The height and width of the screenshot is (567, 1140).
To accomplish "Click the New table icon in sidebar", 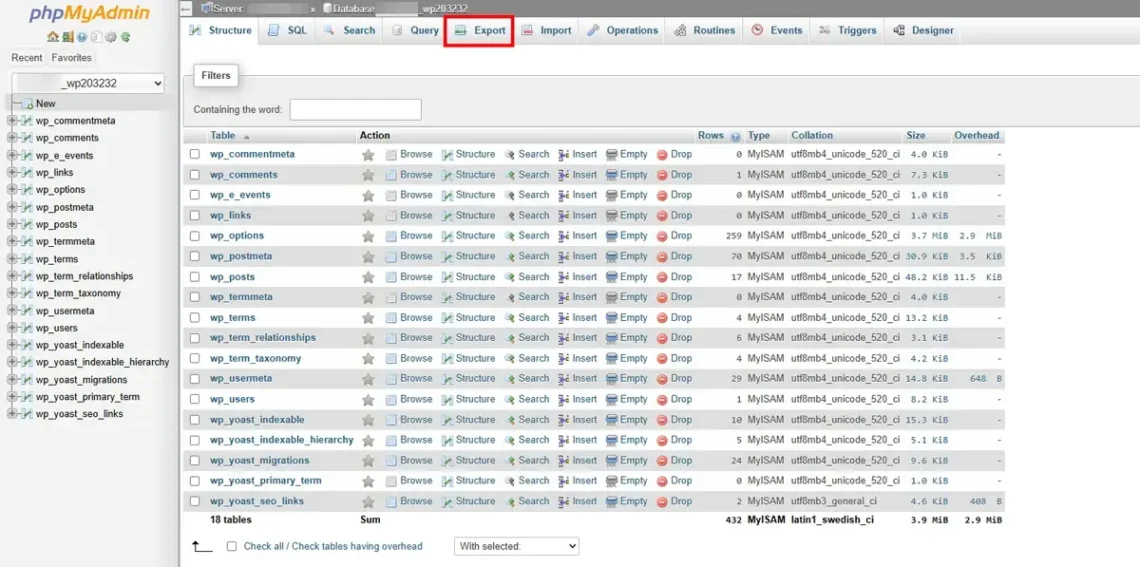I will point(28,104).
